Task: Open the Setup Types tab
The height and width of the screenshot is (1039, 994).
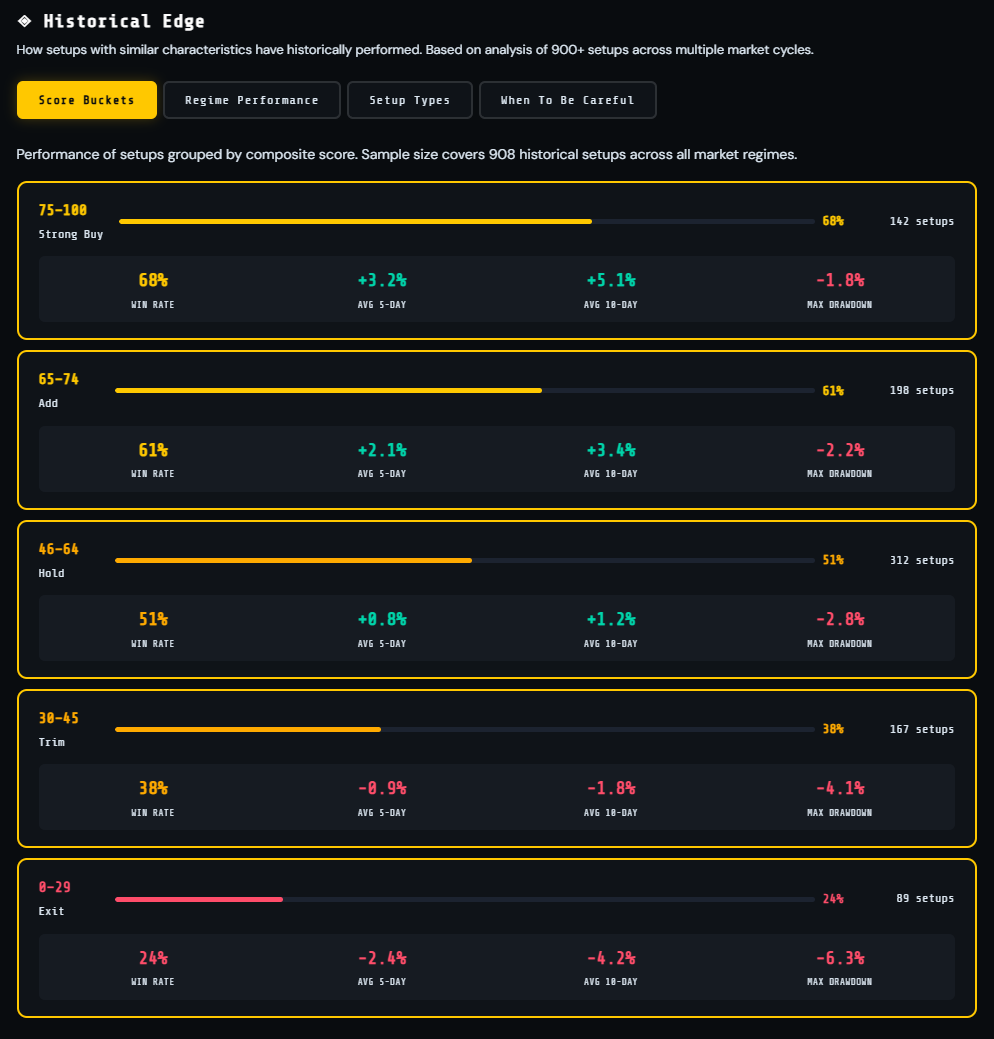Action: click(x=410, y=100)
